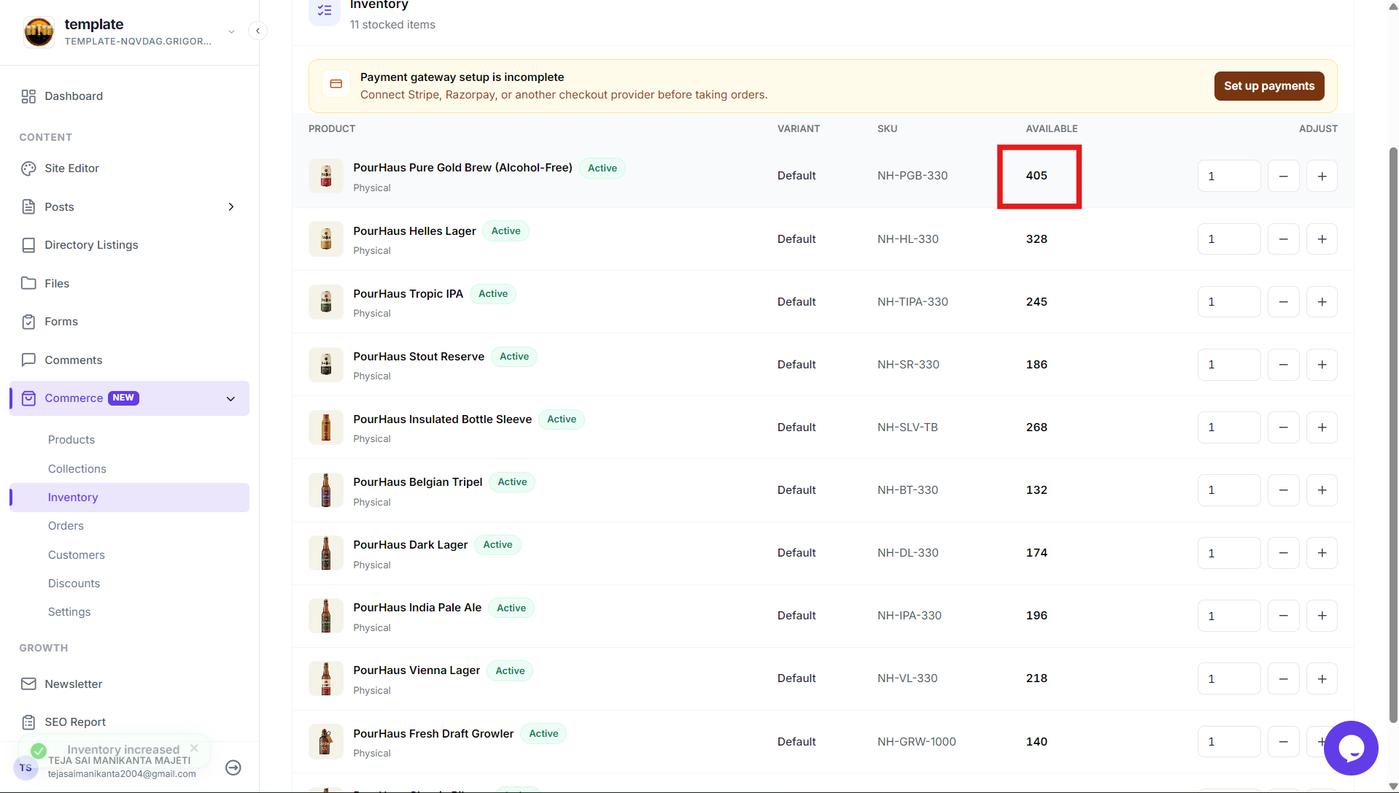The height and width of the screenshot is (793, 1399).
Task: Click the Newsletter envelope icon
Action: [28, 684]
